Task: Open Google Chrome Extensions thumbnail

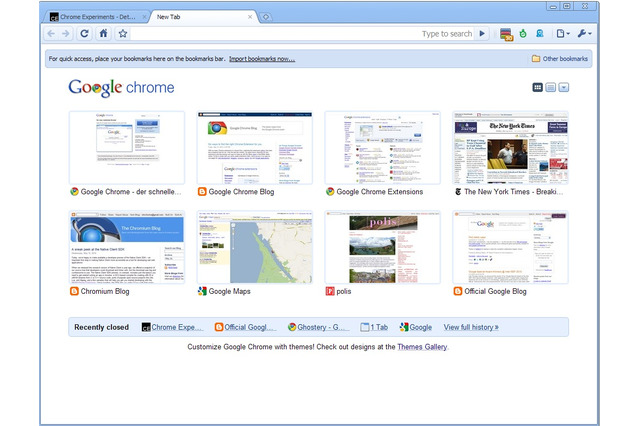Action: pos(382,148)
